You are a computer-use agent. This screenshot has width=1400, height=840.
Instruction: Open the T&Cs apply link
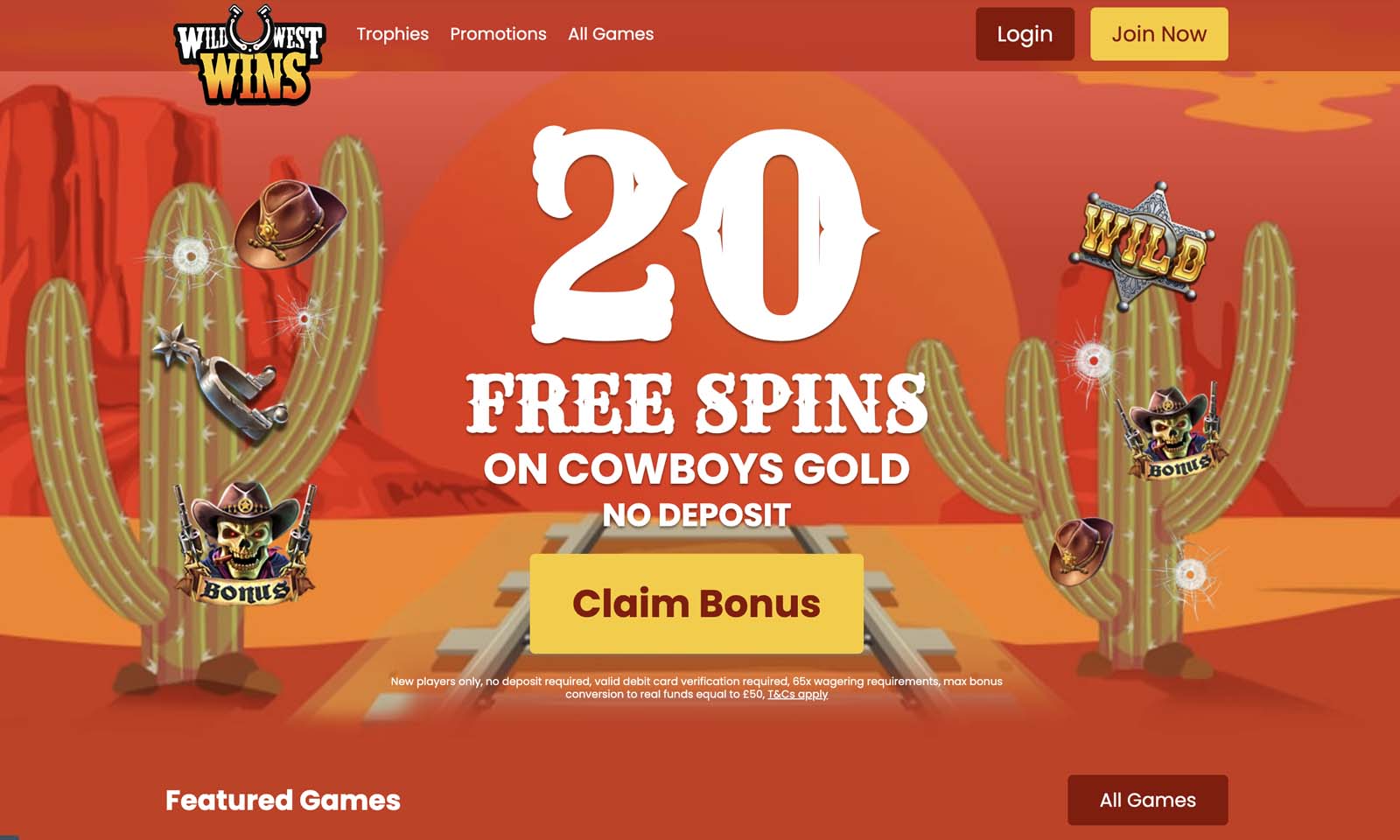click(797, 694)
